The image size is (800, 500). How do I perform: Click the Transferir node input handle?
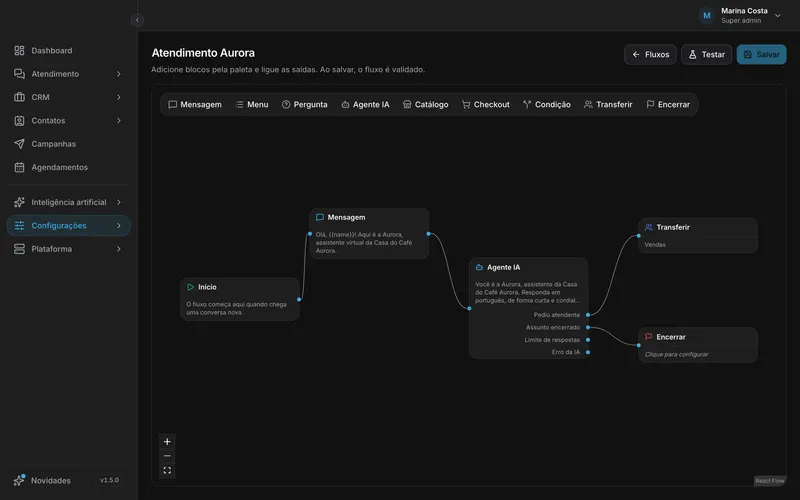(639, 236)
